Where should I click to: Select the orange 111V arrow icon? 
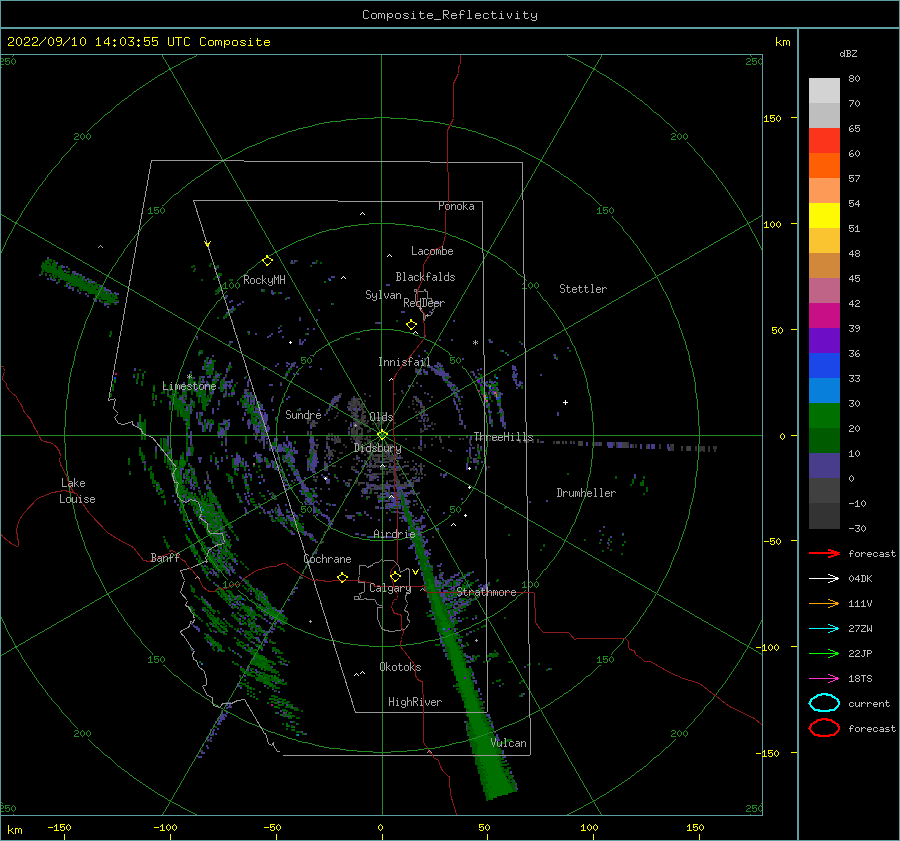click(824, 603)
